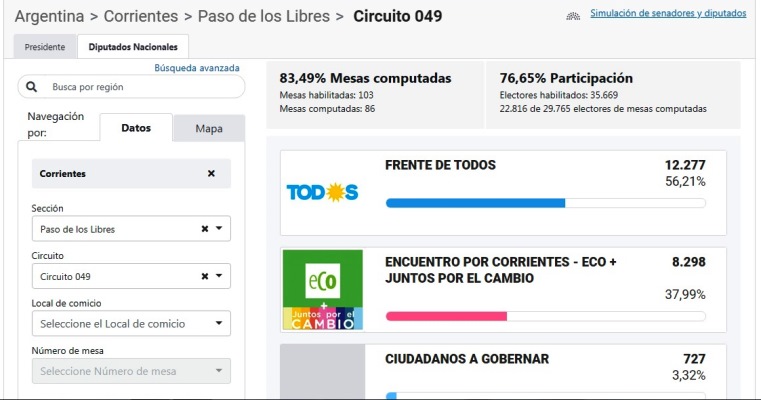Open the Búsqueda avanzada link

coord(197,68)
